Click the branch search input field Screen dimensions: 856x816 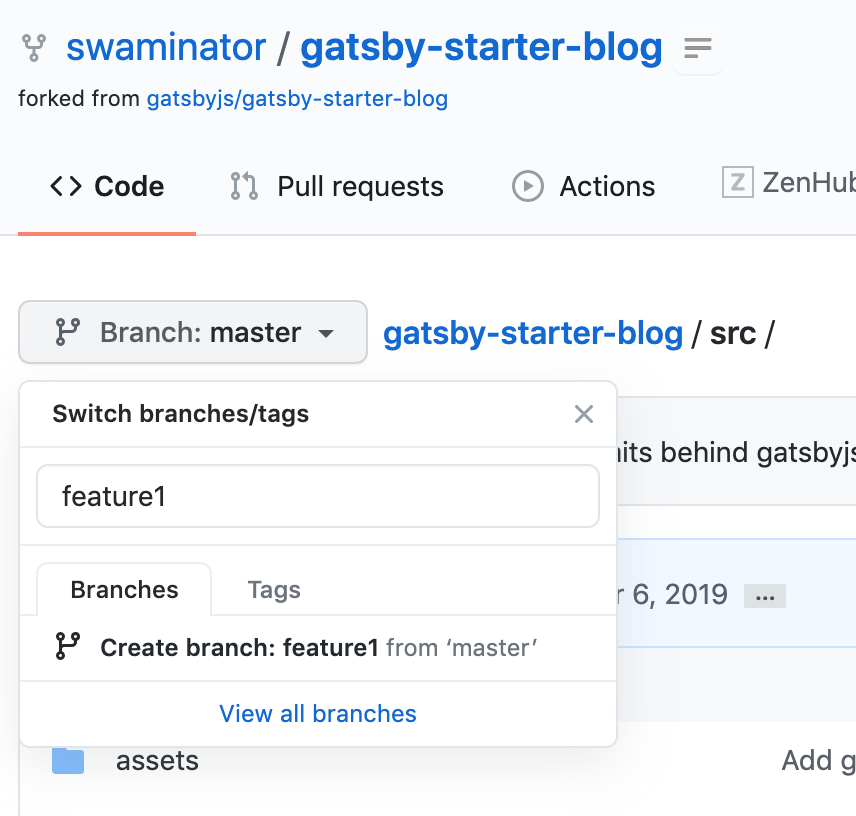(318, 495)
